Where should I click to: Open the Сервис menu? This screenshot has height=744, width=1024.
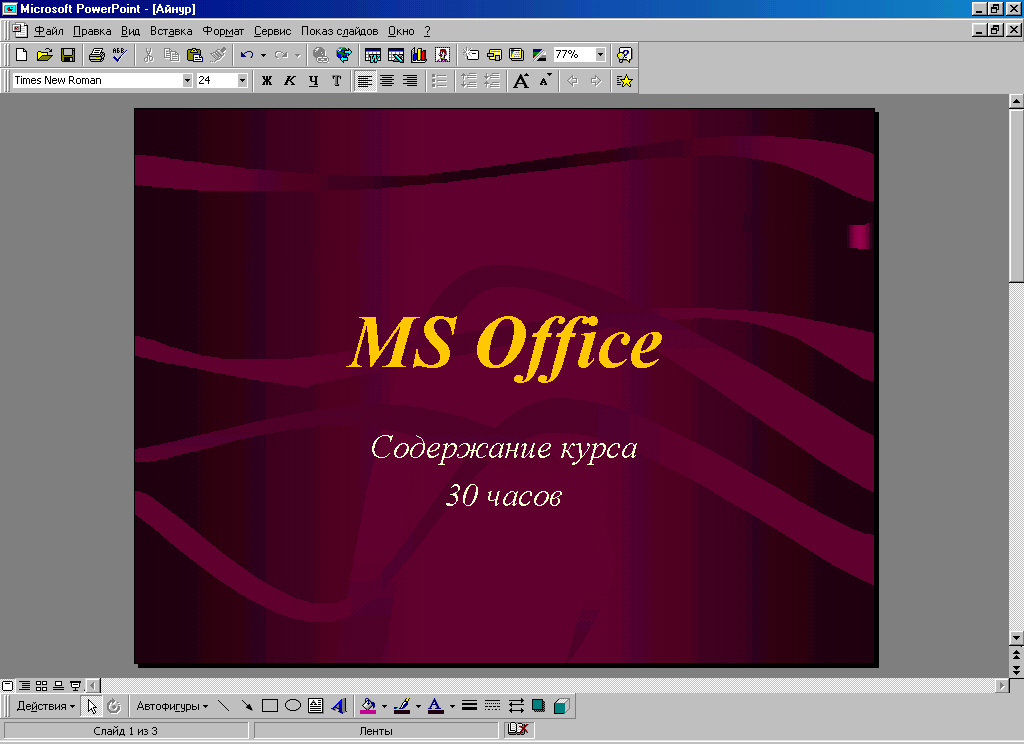[x=272, y=31]
